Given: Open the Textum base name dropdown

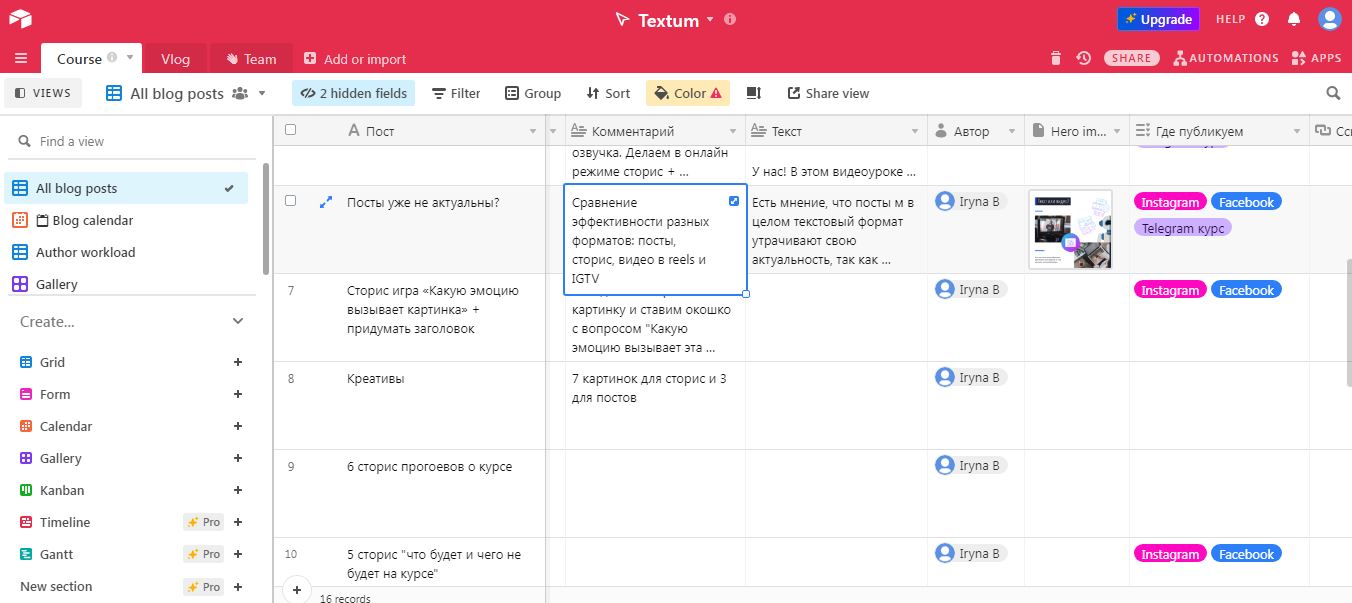Looking at the screenshot, I should pyautogui.click(x=710, y=19).
